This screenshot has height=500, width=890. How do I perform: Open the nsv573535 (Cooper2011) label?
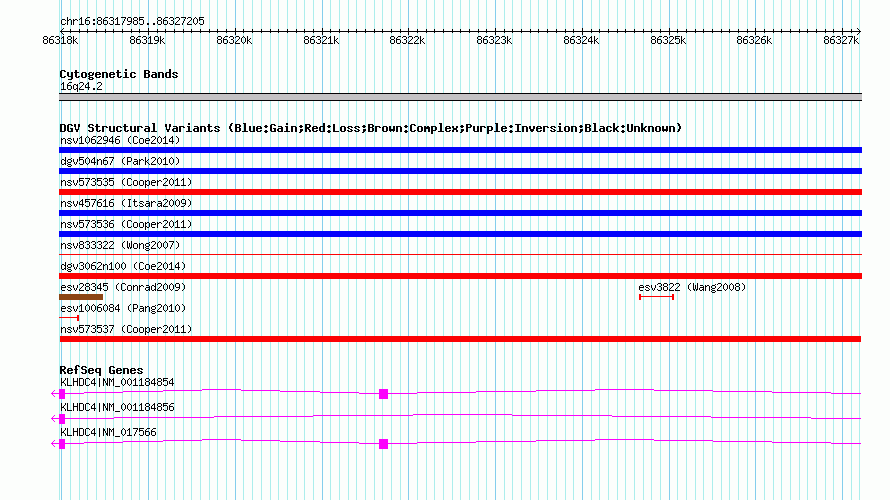[126, 182]
